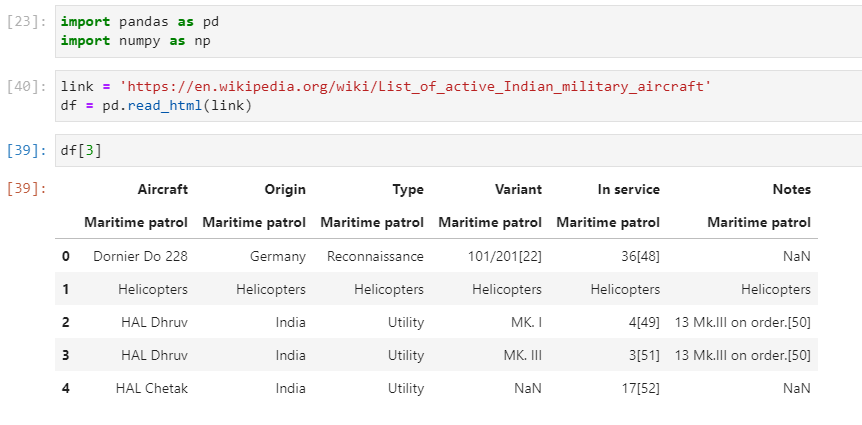The height and width of the screenshot is (425, 862).
Task: Click the Variant column header
Action: click(x=518, y=189)
